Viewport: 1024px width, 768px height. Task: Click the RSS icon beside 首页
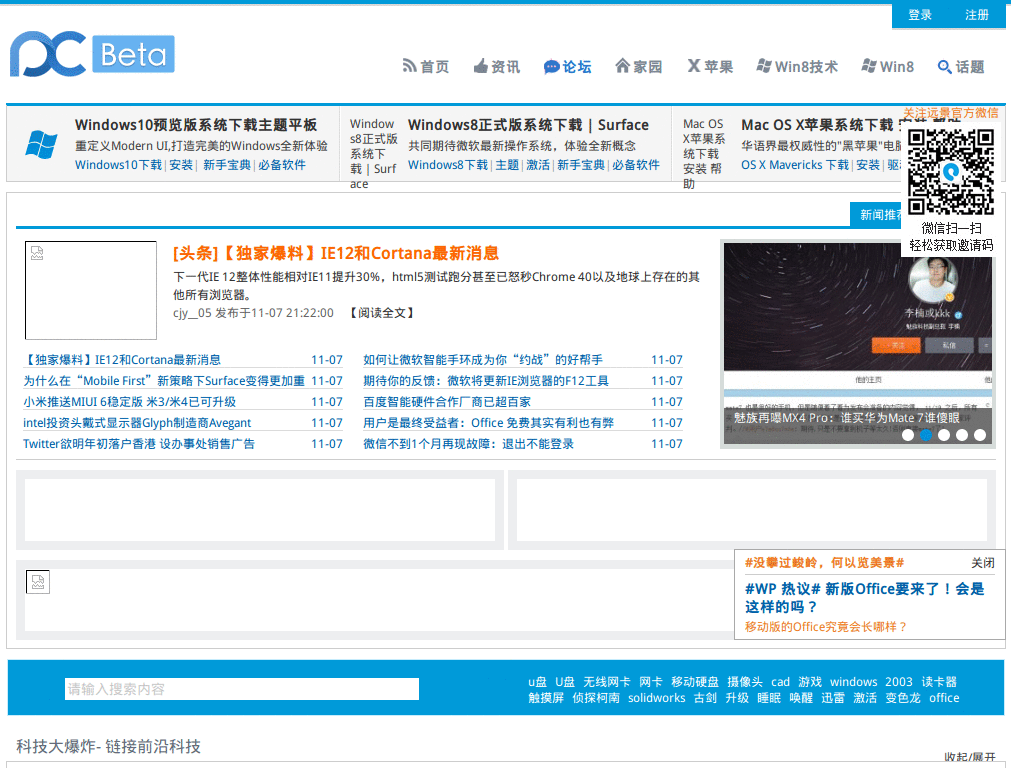[408, 67]
